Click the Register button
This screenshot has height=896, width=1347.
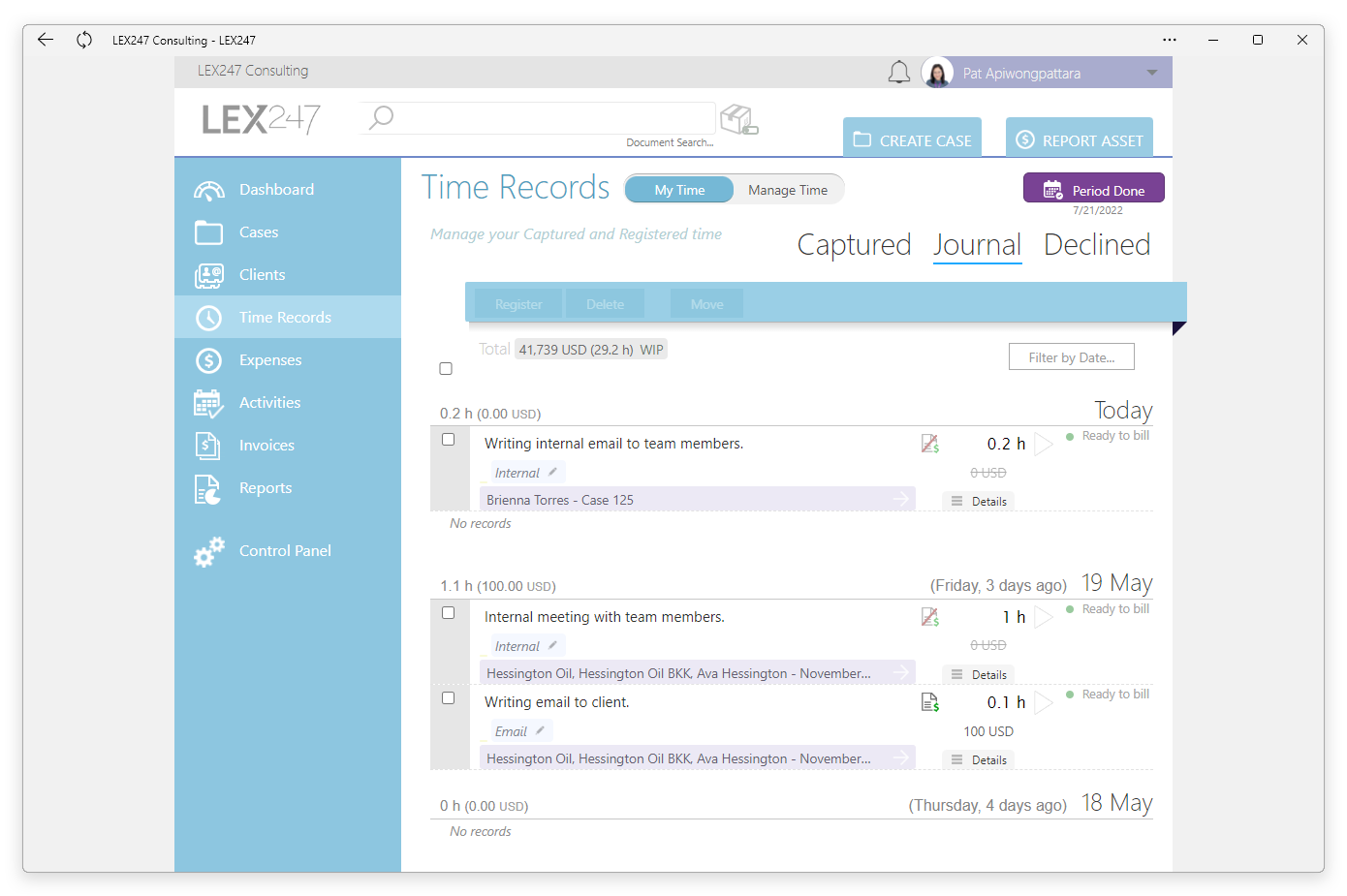point(518,304)
